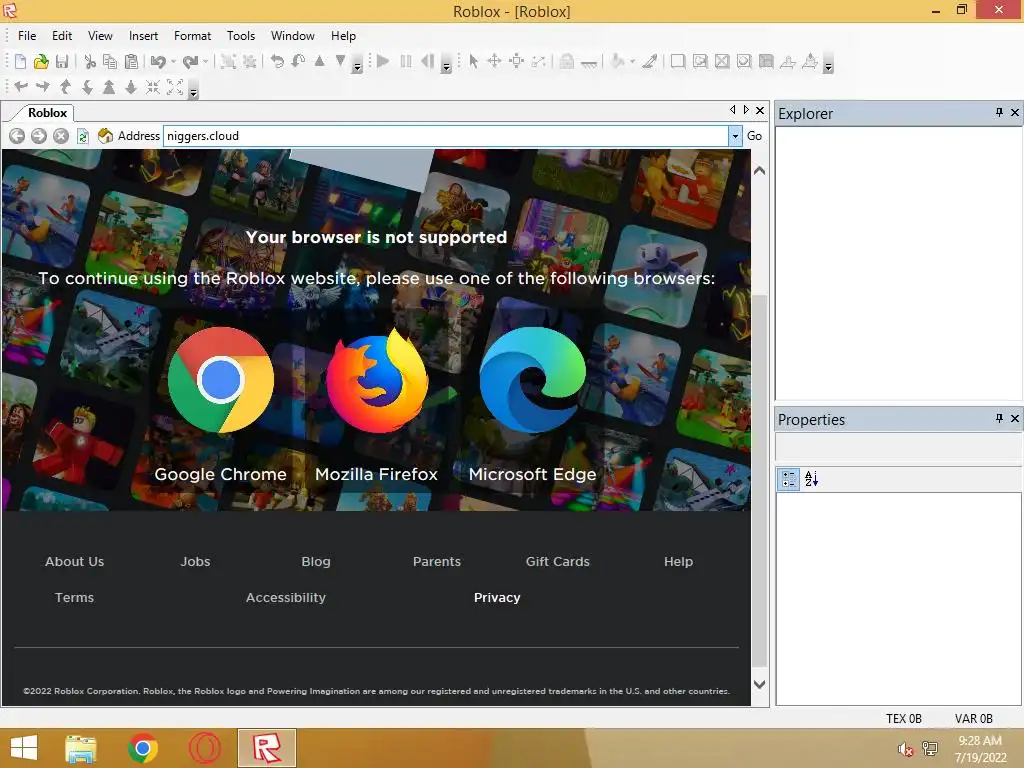Open the Insert menu

pyautogui.click(x=143, y=36)
